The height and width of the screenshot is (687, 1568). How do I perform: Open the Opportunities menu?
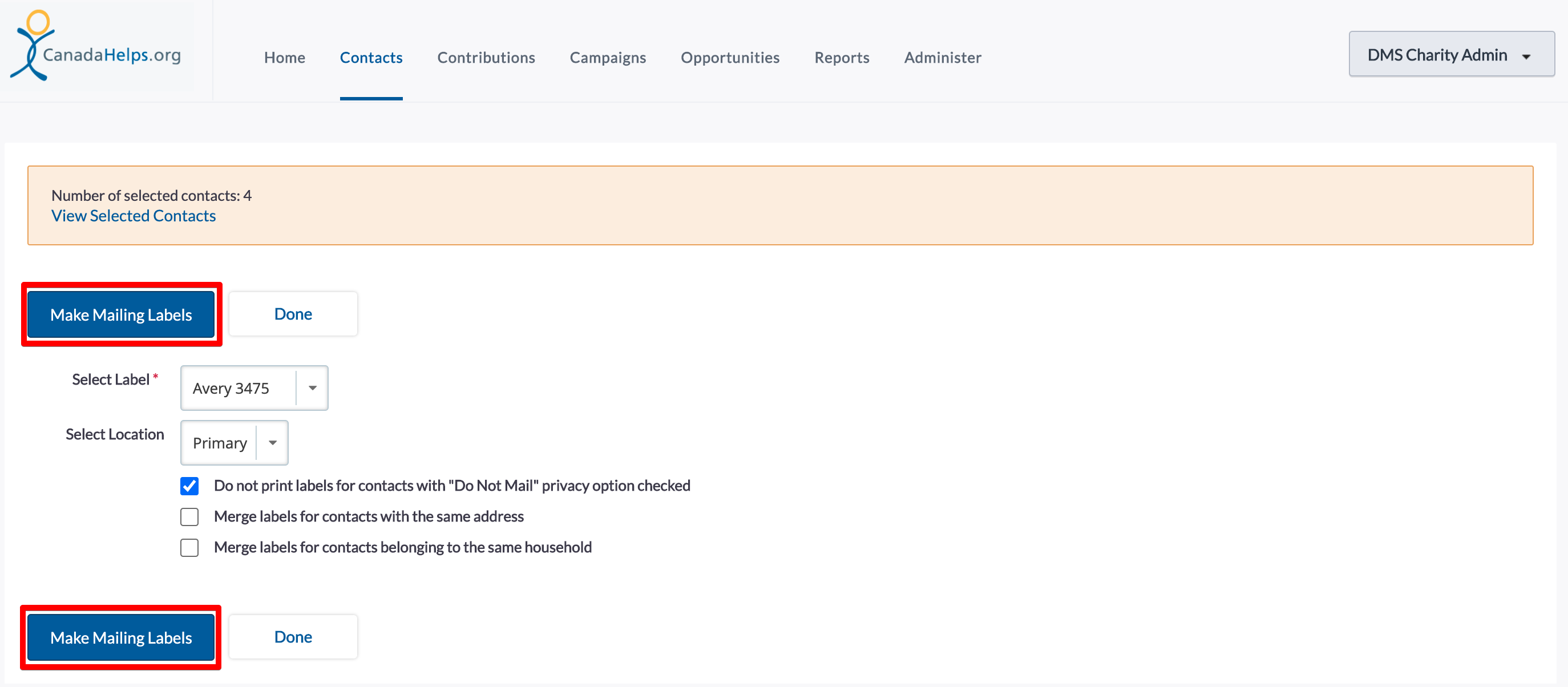click(x=730, y=57)
